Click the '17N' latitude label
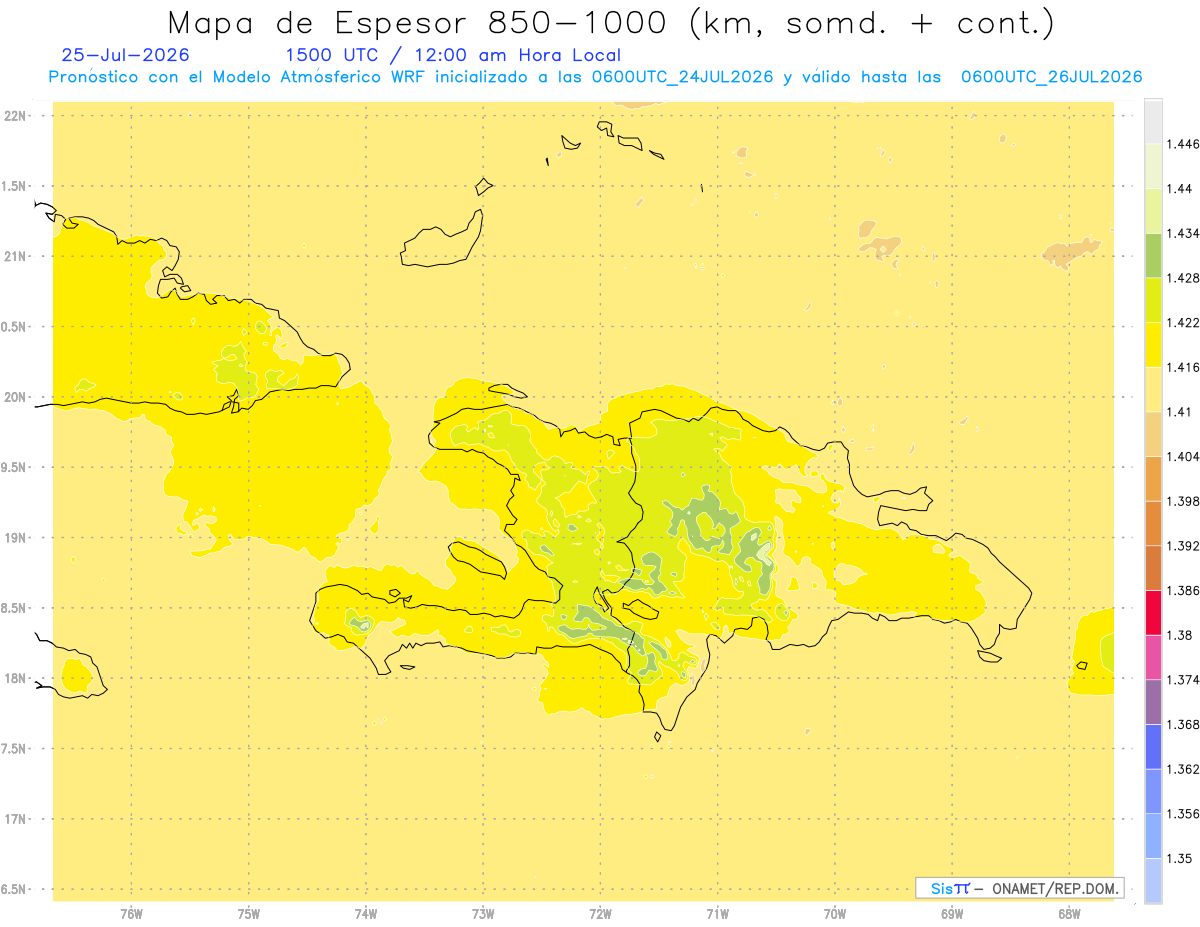Viewport: 1200px width, 927px height. click(x=16, y=819)
